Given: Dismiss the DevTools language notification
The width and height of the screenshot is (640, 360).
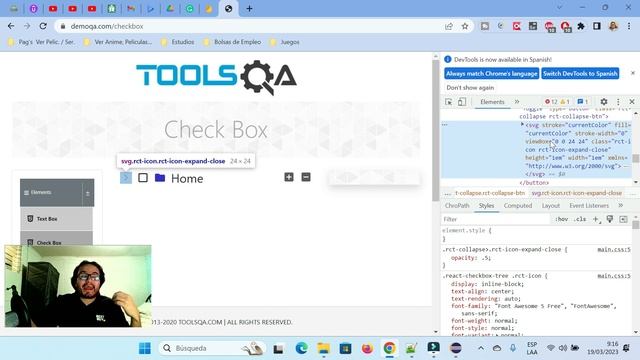Looking at the screenshot, I should click(x=633, y=73).
